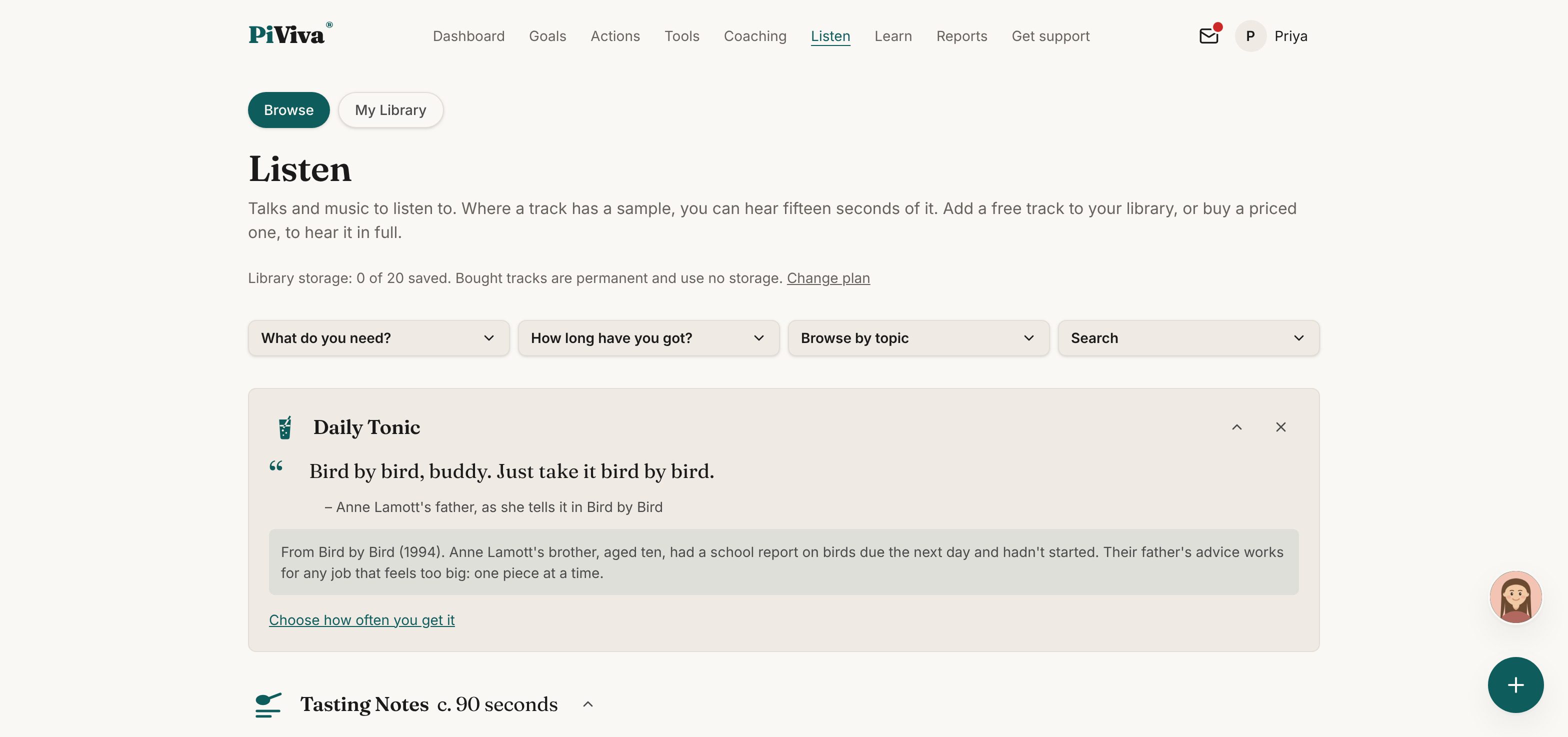The height and width of the screenshot is (737, 1568).
Task: Open the coach avatar chat bubble
Action: (x=1515, y=597)
